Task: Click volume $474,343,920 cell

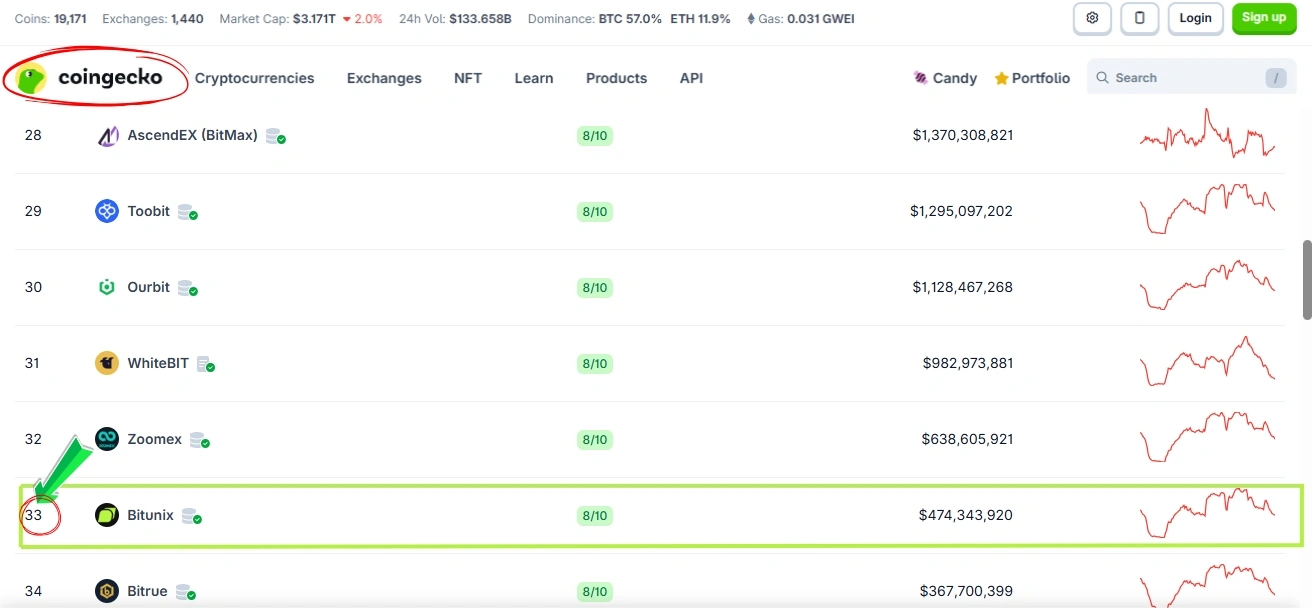Action: pos(966,515)
